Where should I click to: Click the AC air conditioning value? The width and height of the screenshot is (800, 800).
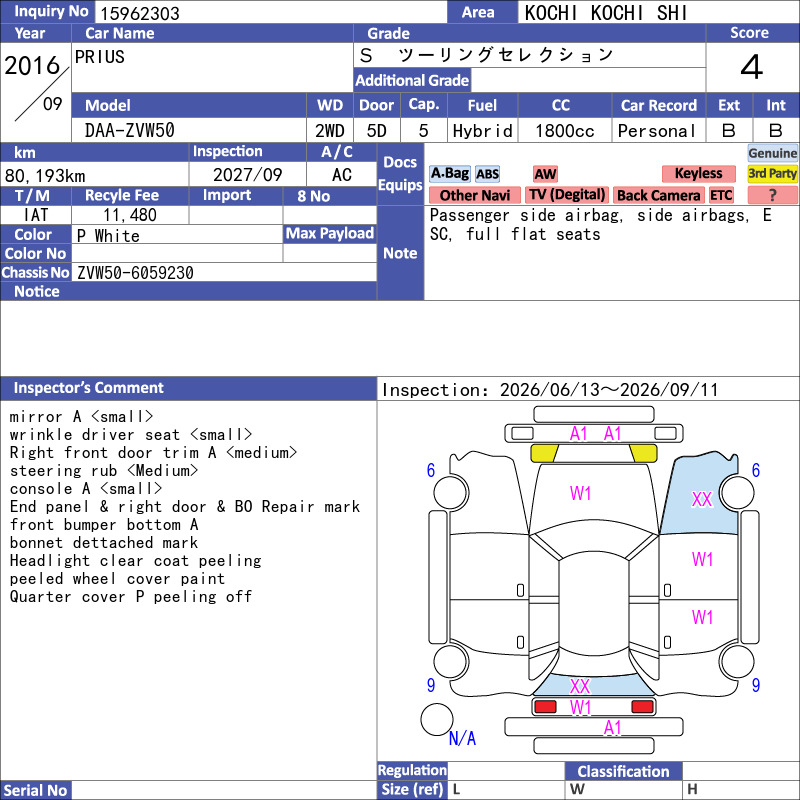point(341,175)
